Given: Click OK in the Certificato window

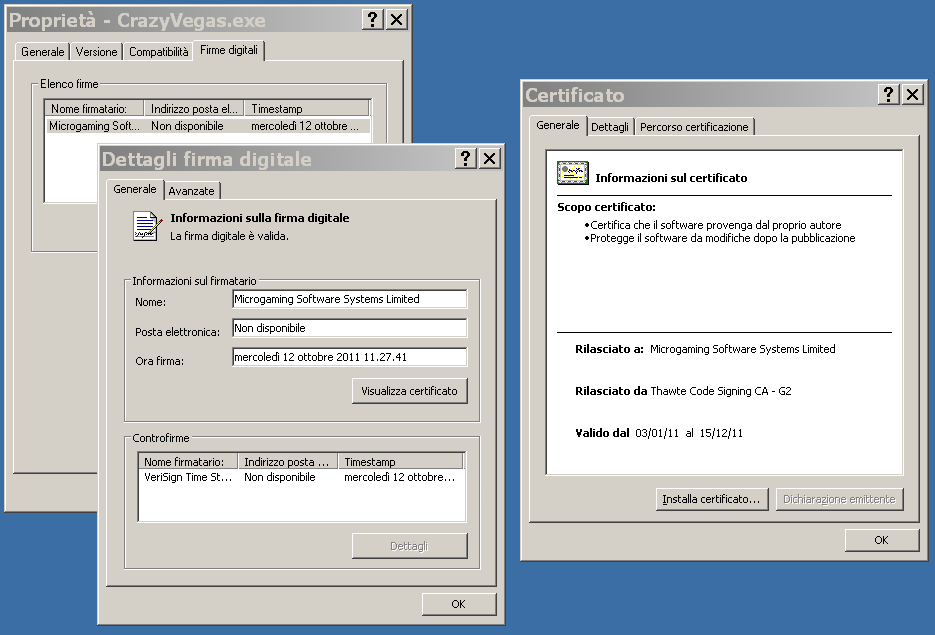Looking at the screenshot, I should [x=881, y=540].
